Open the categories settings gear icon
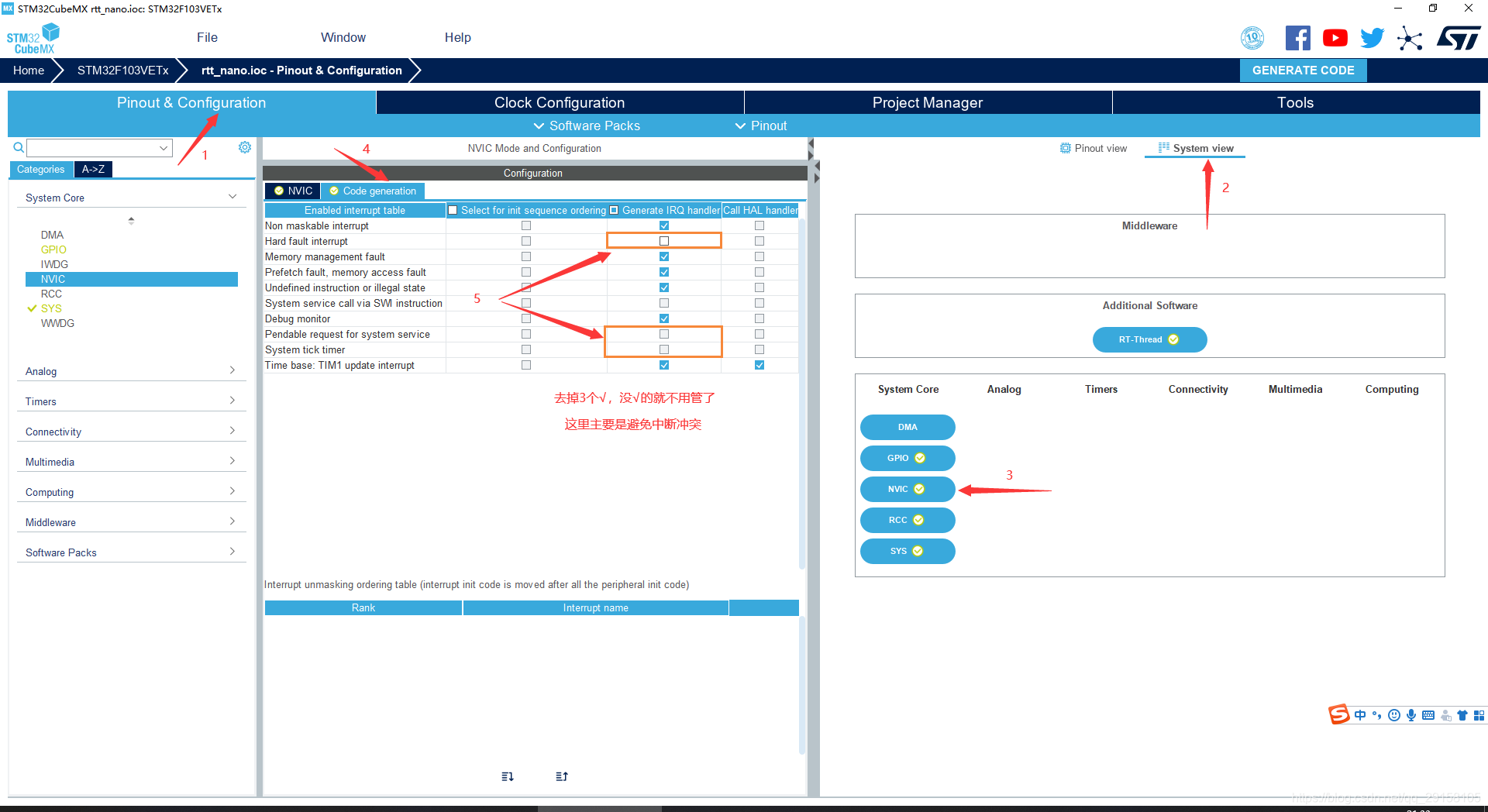The image size is (1488, 812). (245, 147)
